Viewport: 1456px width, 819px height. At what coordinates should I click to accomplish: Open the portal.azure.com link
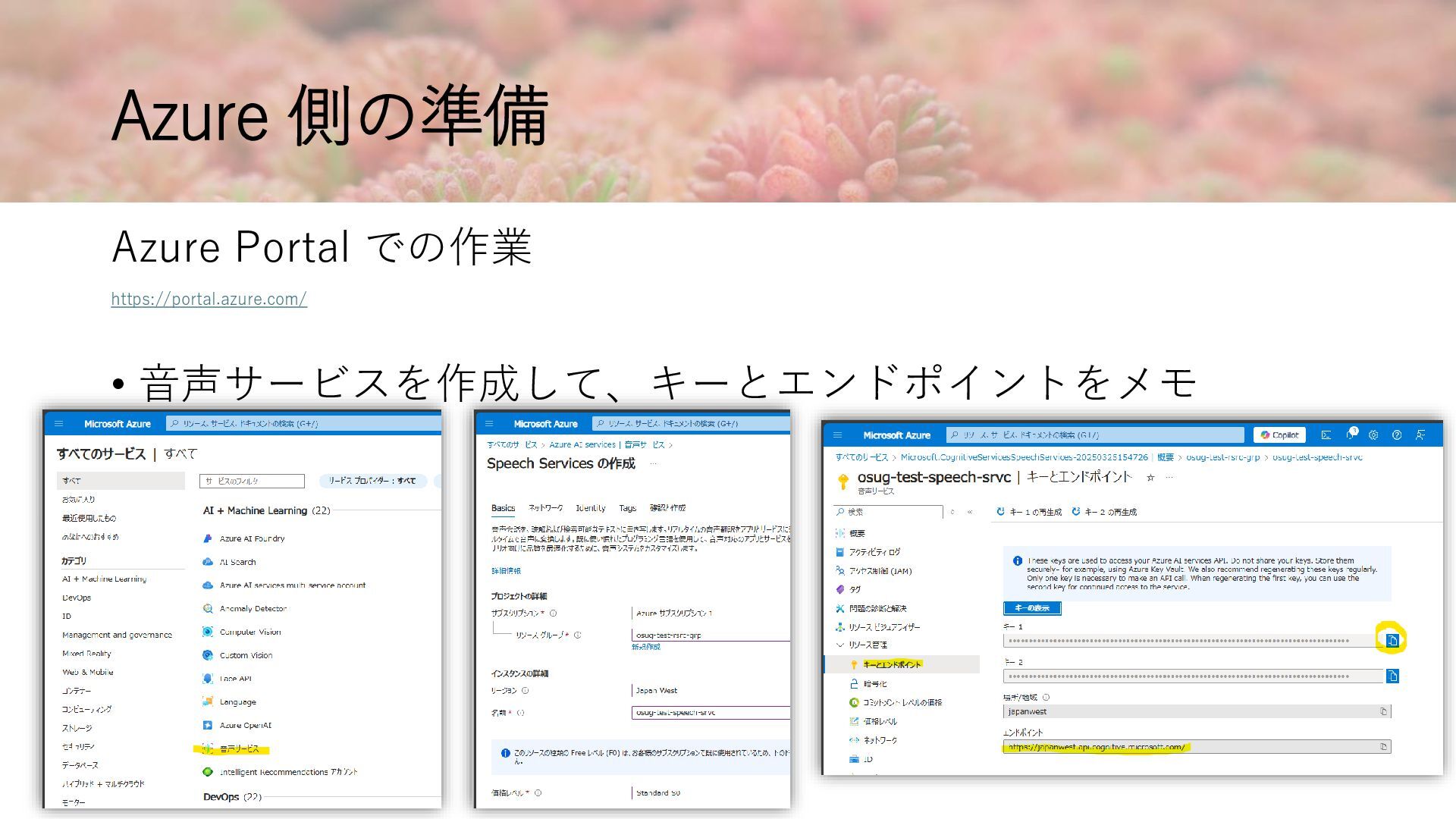(209, 299)
